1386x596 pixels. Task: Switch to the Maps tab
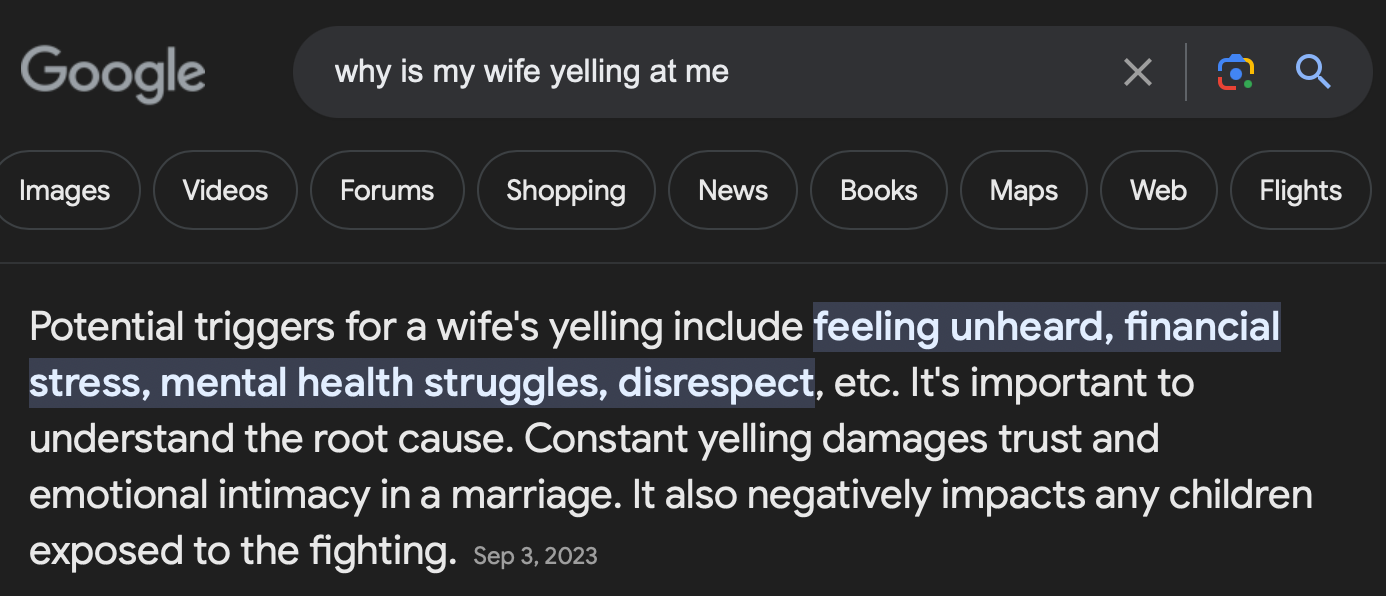click(x=1024, y=190)
